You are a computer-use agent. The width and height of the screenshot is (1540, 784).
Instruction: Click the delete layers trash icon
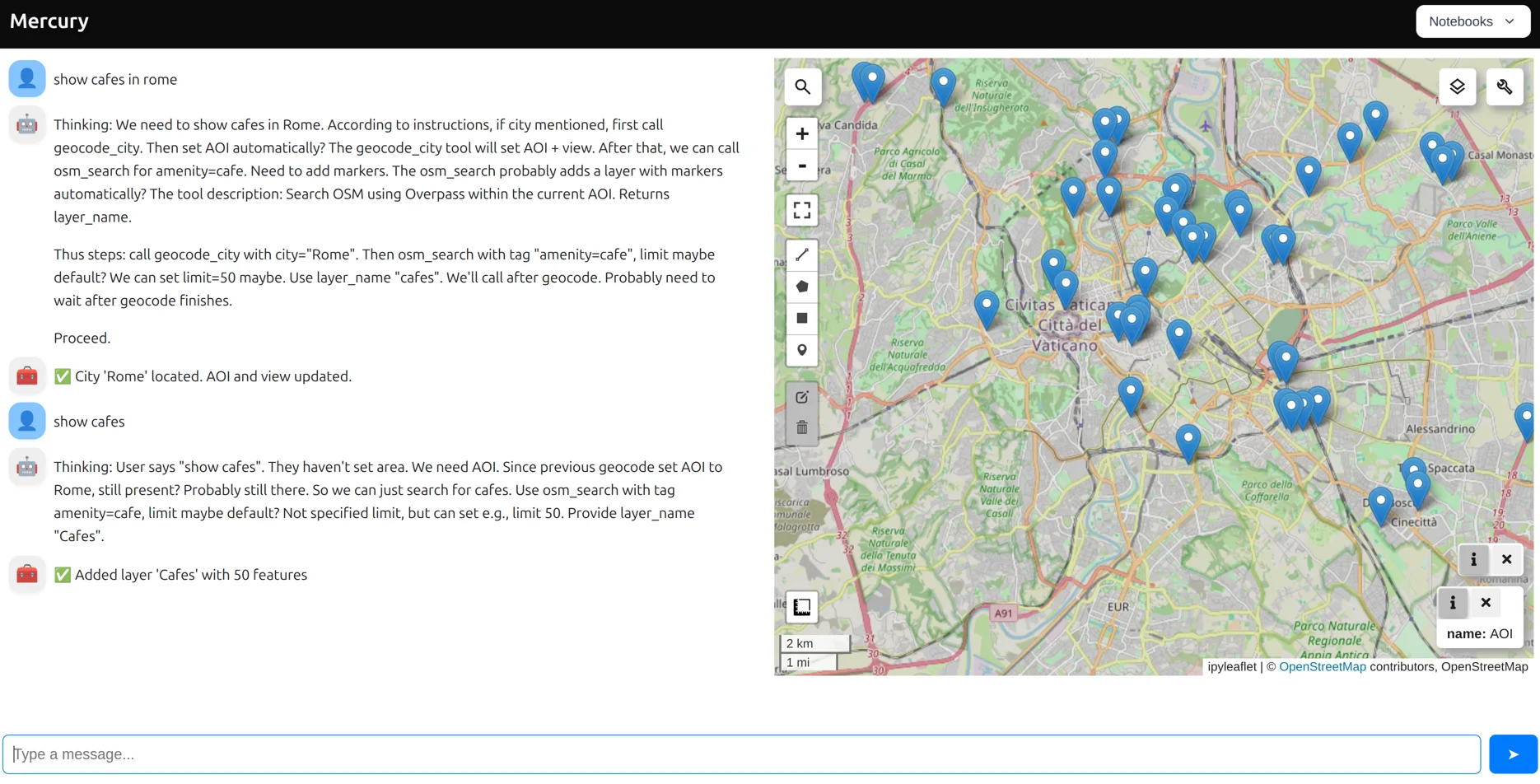coord(802,428)
